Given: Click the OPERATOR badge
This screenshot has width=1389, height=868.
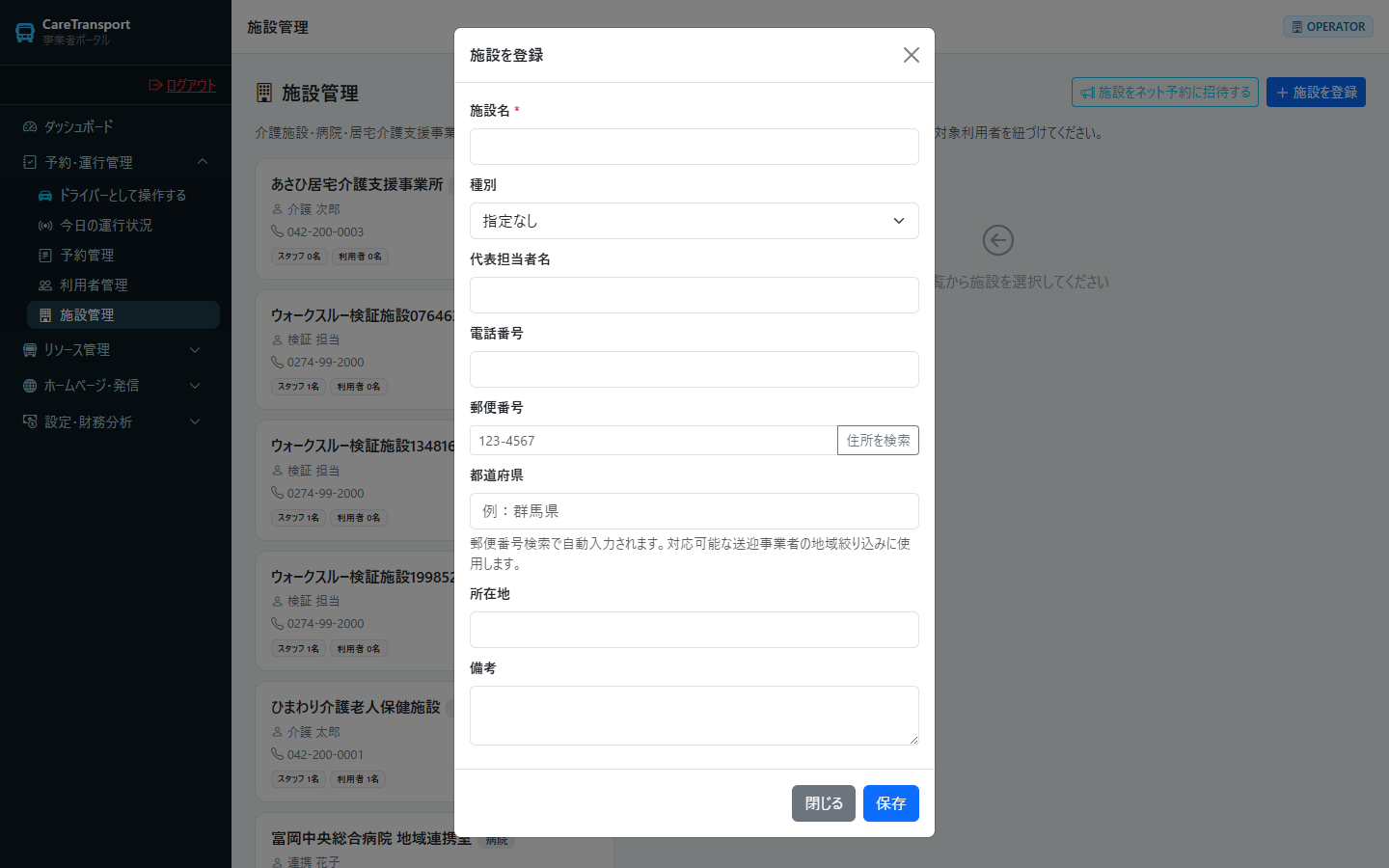Looking at the screenshot, I should [x=1328, y=27].
